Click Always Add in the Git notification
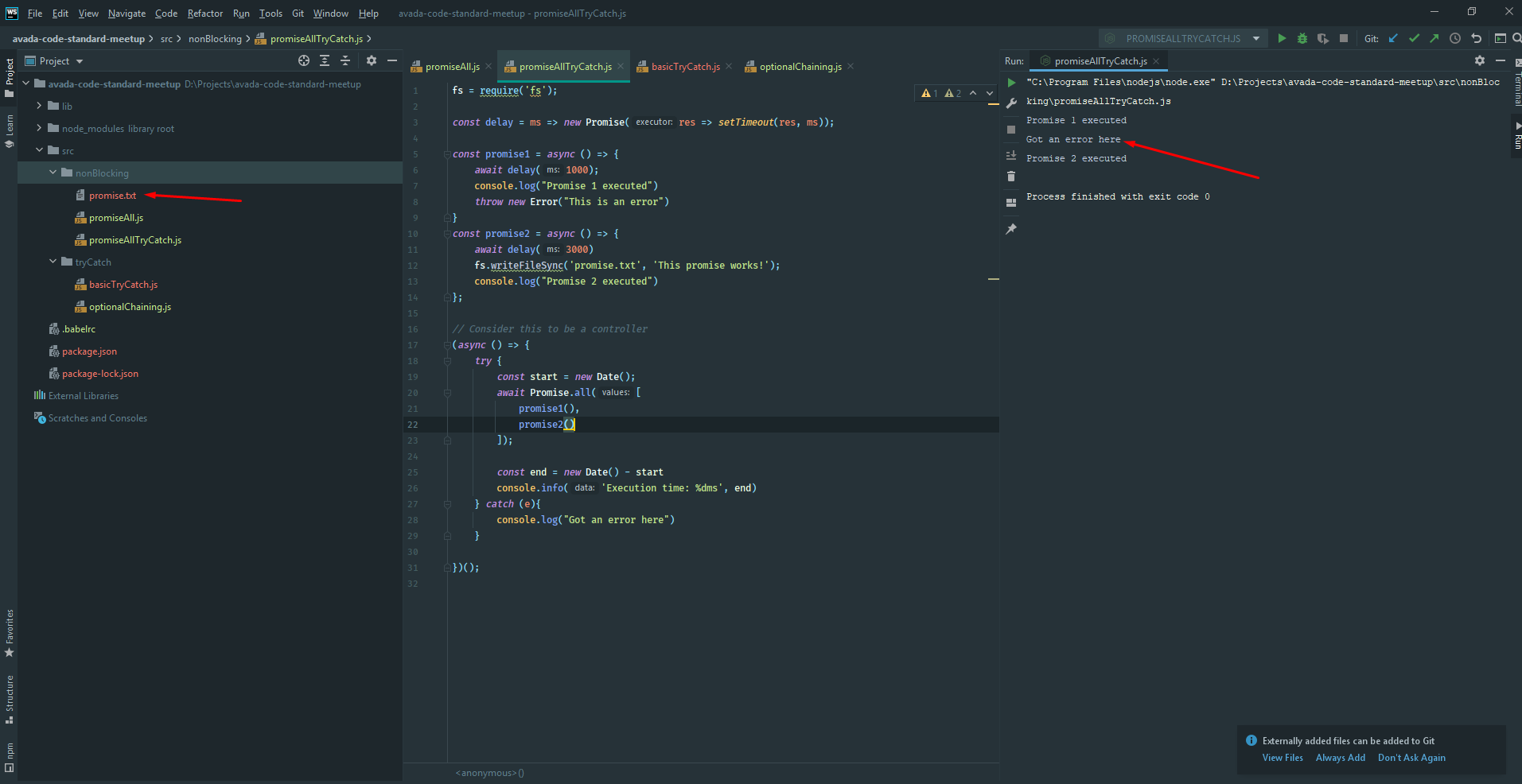The height and width of the screenshot is (784, 1522). [x=1340, y=758]
